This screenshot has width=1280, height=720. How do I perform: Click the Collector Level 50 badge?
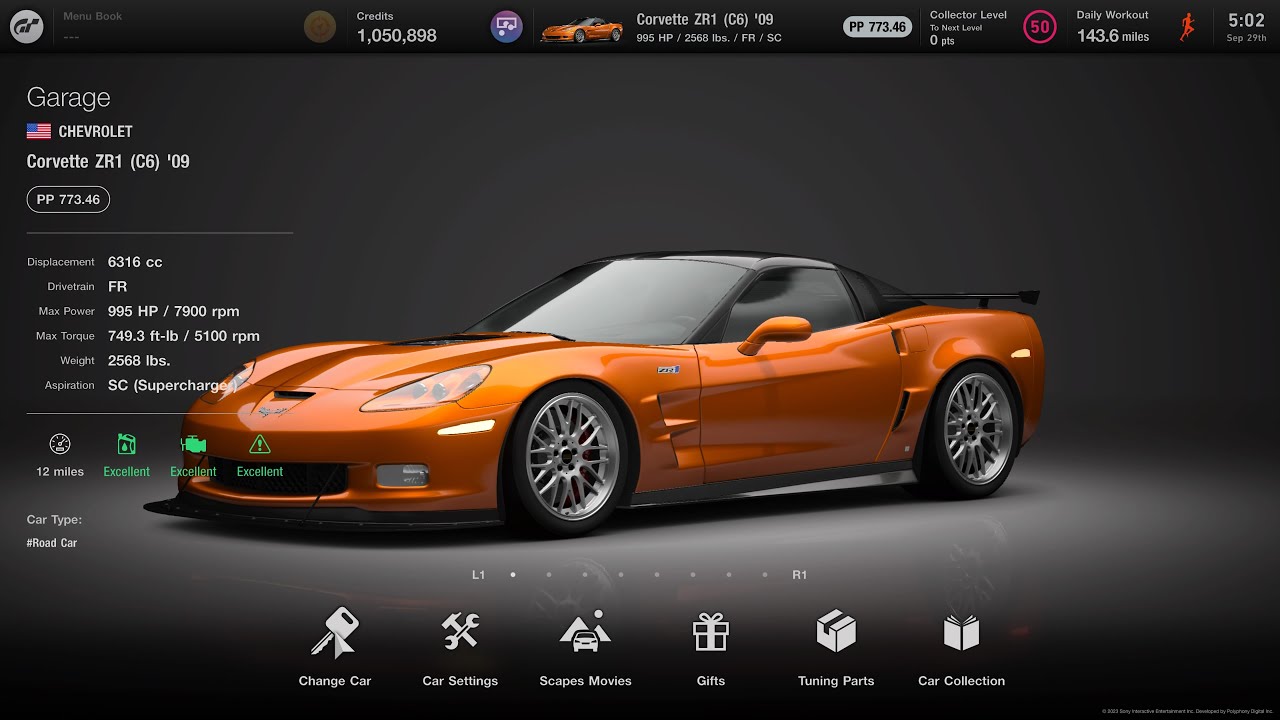1040,27
